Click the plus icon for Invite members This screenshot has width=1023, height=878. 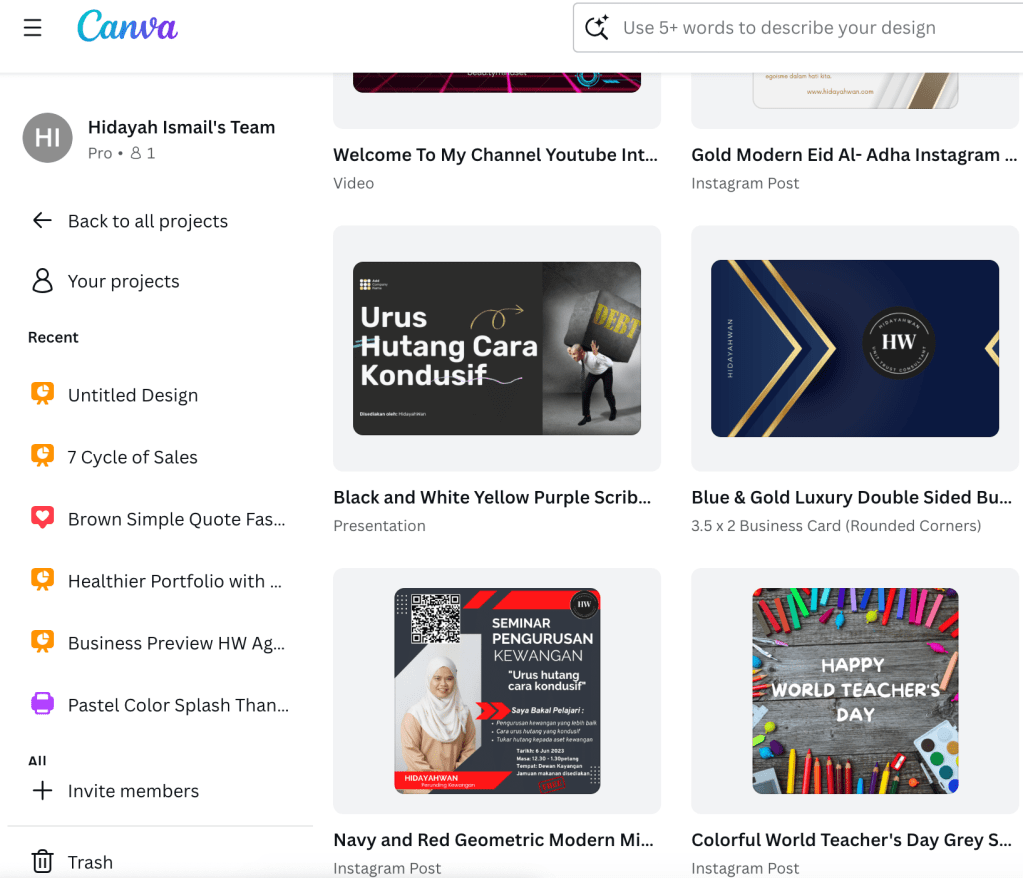42,791
